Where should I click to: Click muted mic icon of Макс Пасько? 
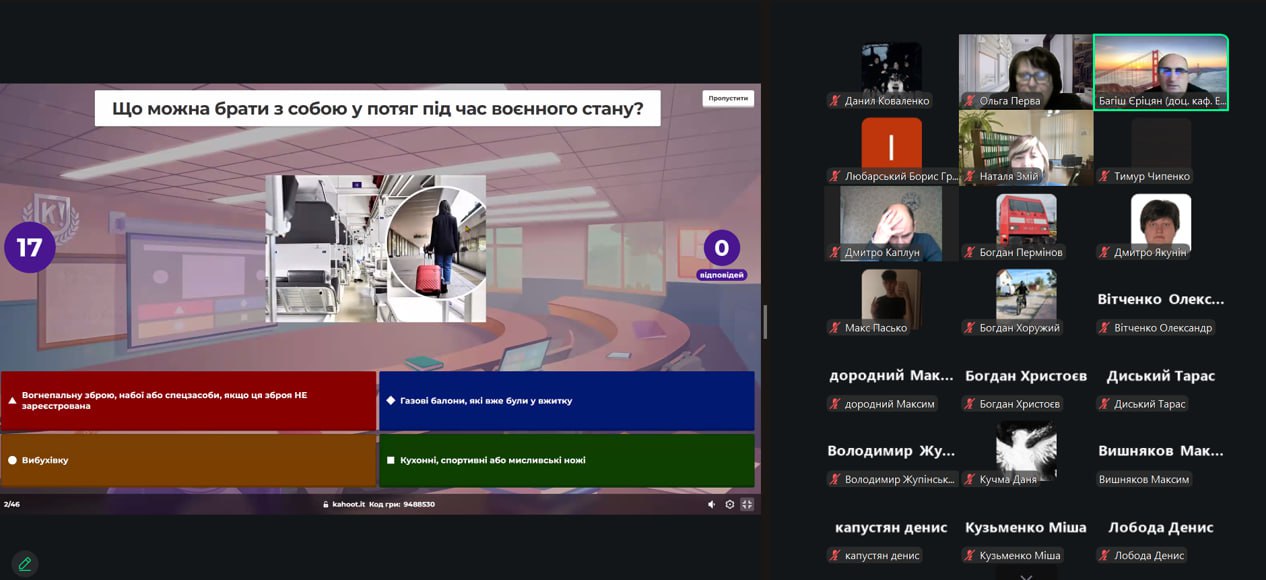pyautogui.click(x=834, y=328)
